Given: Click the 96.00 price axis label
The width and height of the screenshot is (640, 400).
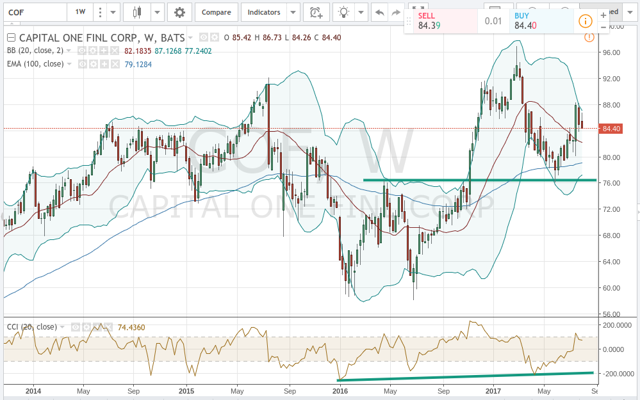Looking at the screenshot, I should [611, 53].
